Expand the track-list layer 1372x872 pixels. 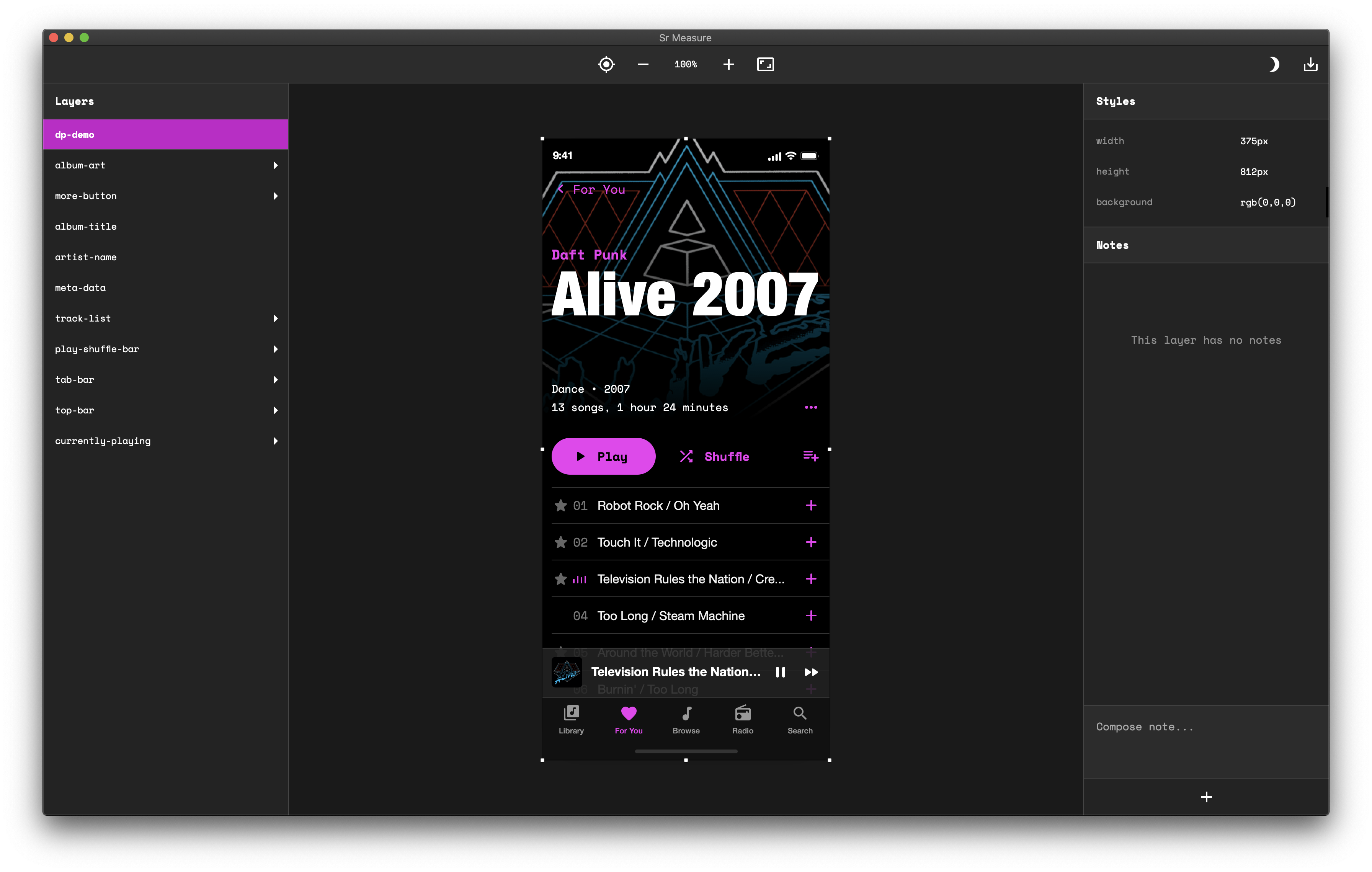276,318
